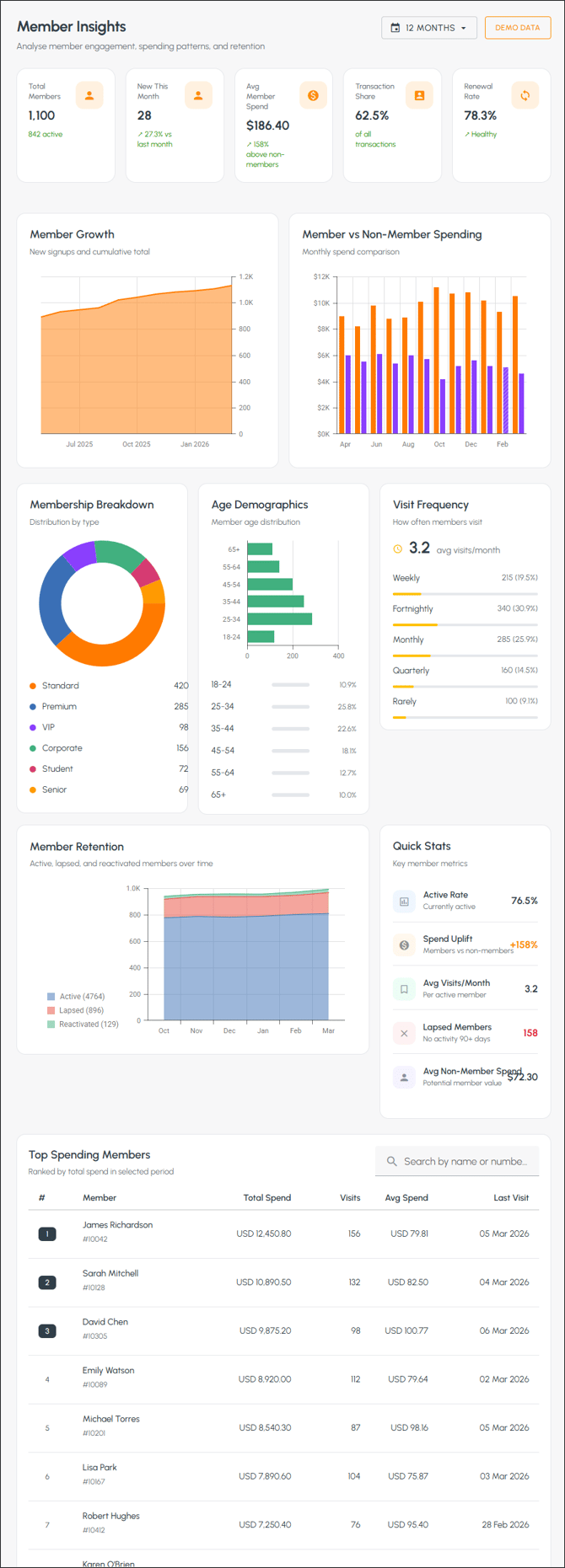Open the 12 MONTHS period dropdown
565x1568 pixels.
[428, 28]
